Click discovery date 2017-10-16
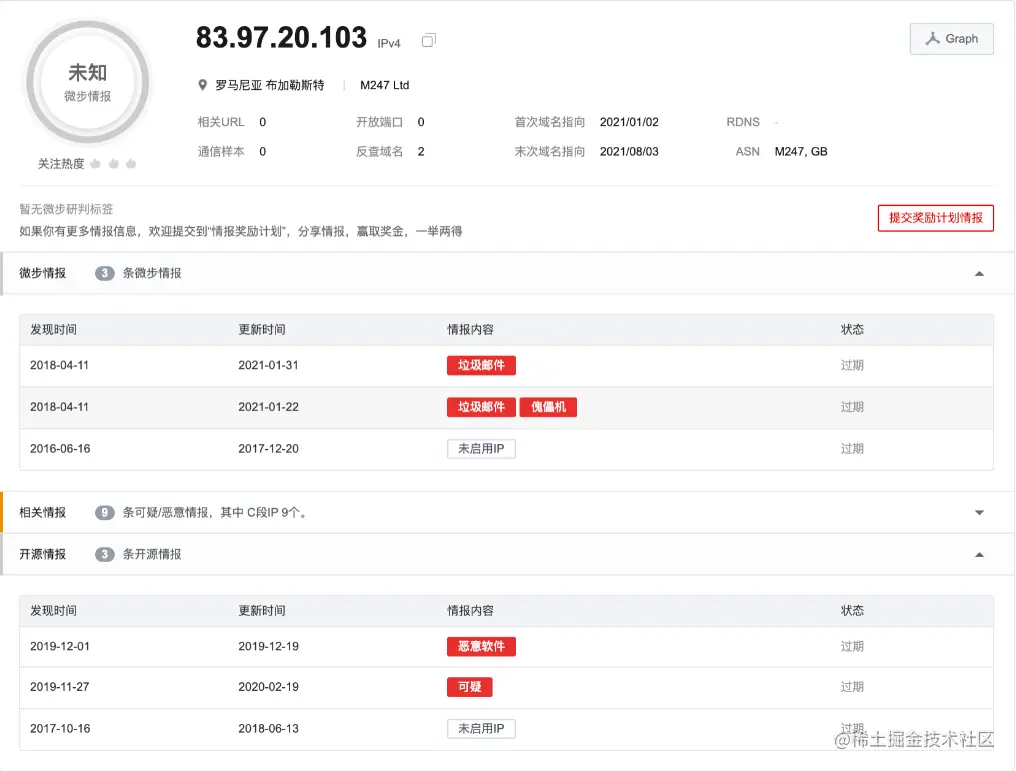 pyautogui.click(x=60, y=728)
